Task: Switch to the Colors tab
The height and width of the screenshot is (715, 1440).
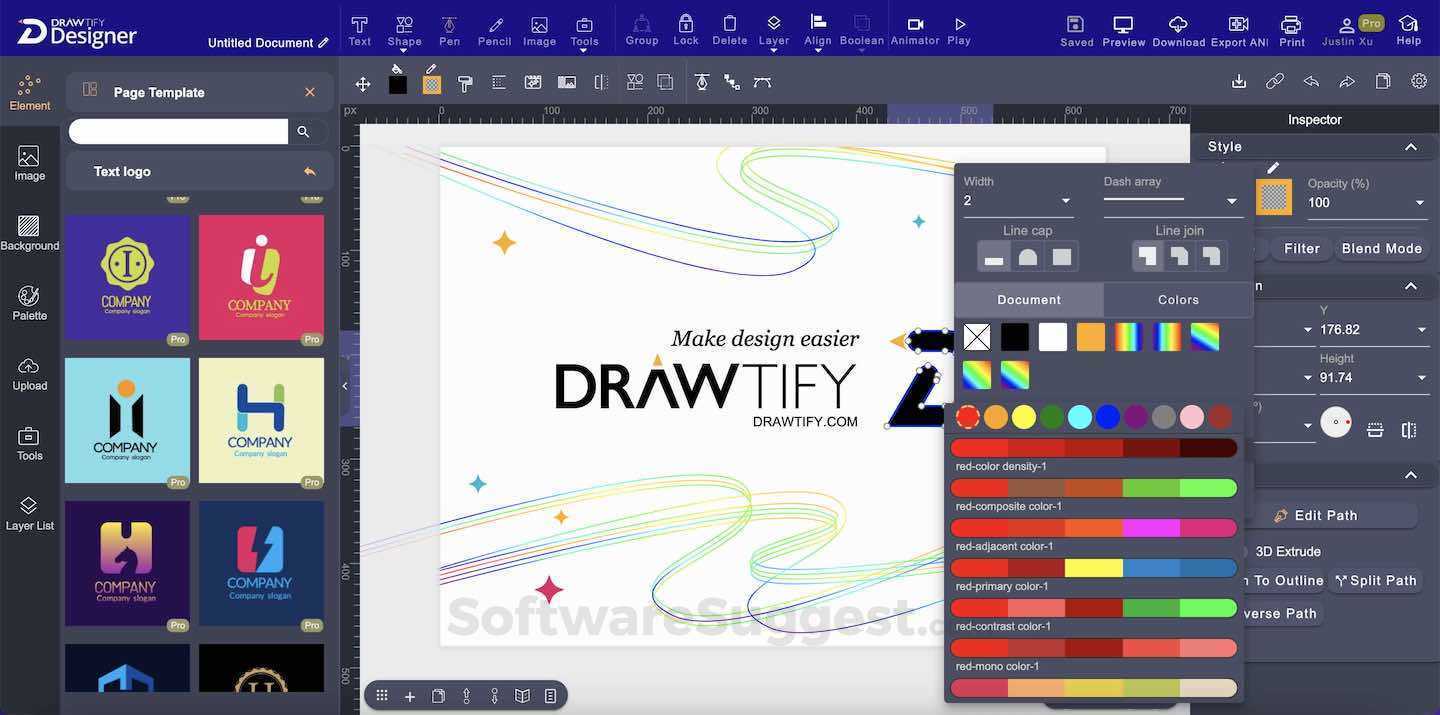Action: (1177, 299)
